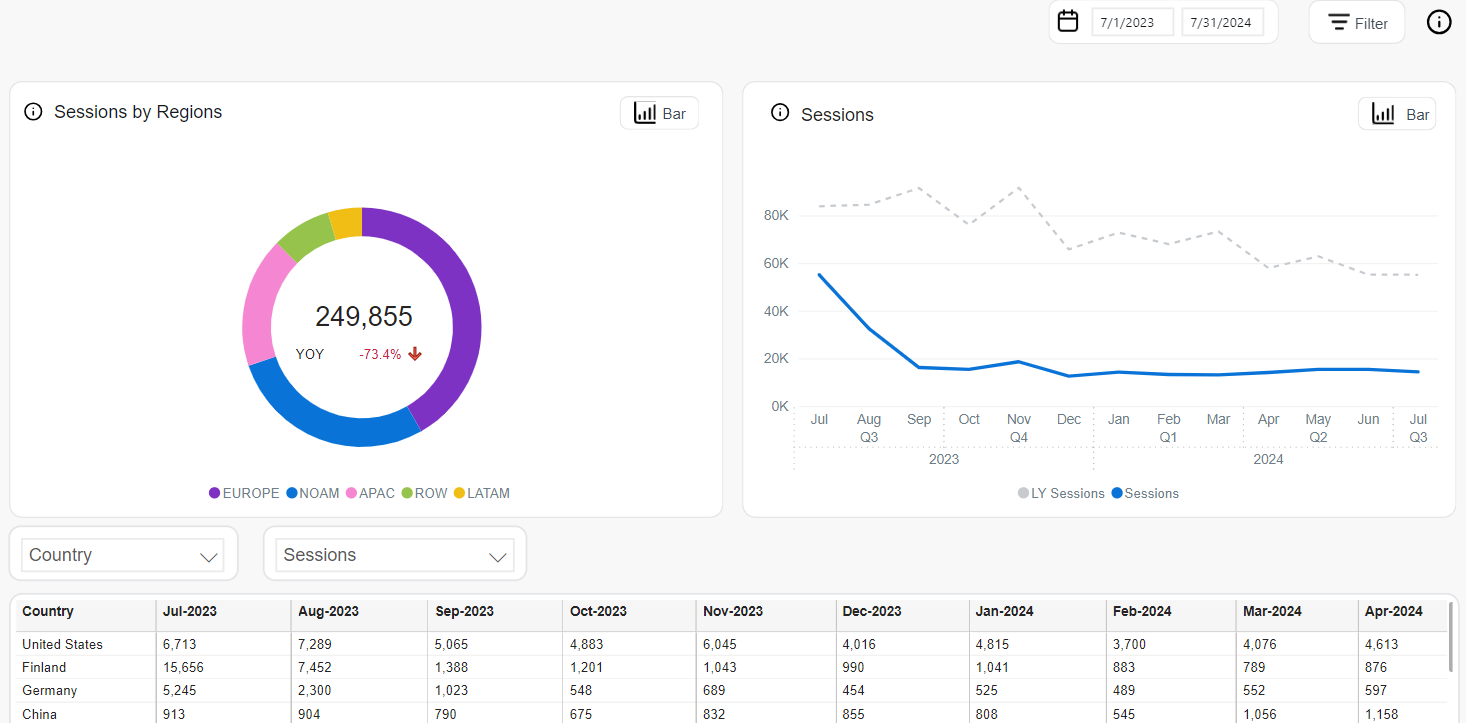Click the dashboard info icon beside Filter
Screen dimensions: 1466x723
tap(1439, 22)
